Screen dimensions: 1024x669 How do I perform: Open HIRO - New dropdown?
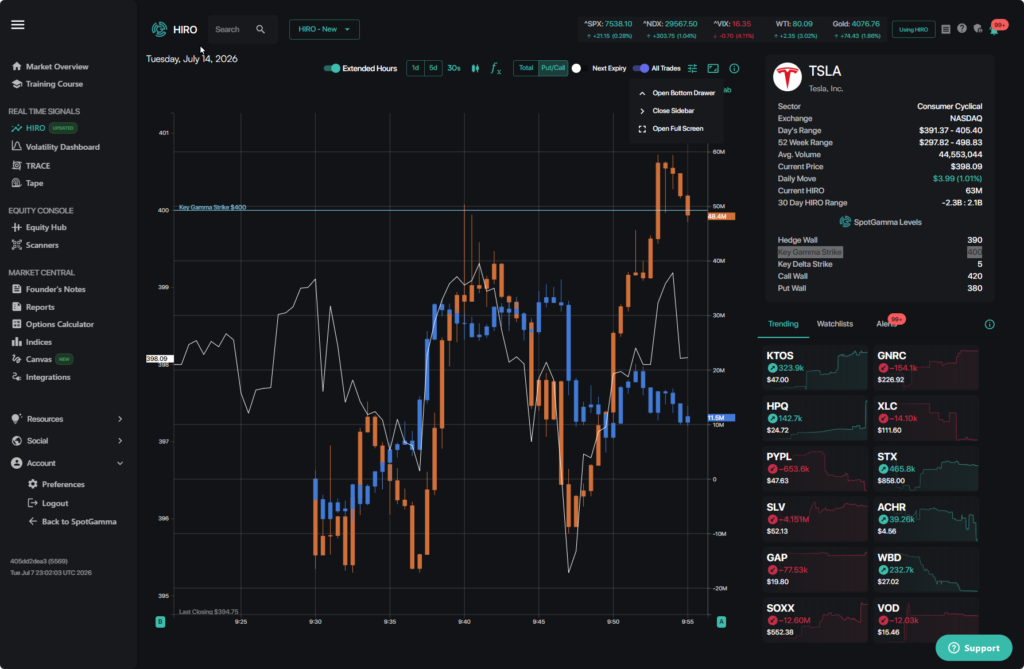[x=324, y=29]
